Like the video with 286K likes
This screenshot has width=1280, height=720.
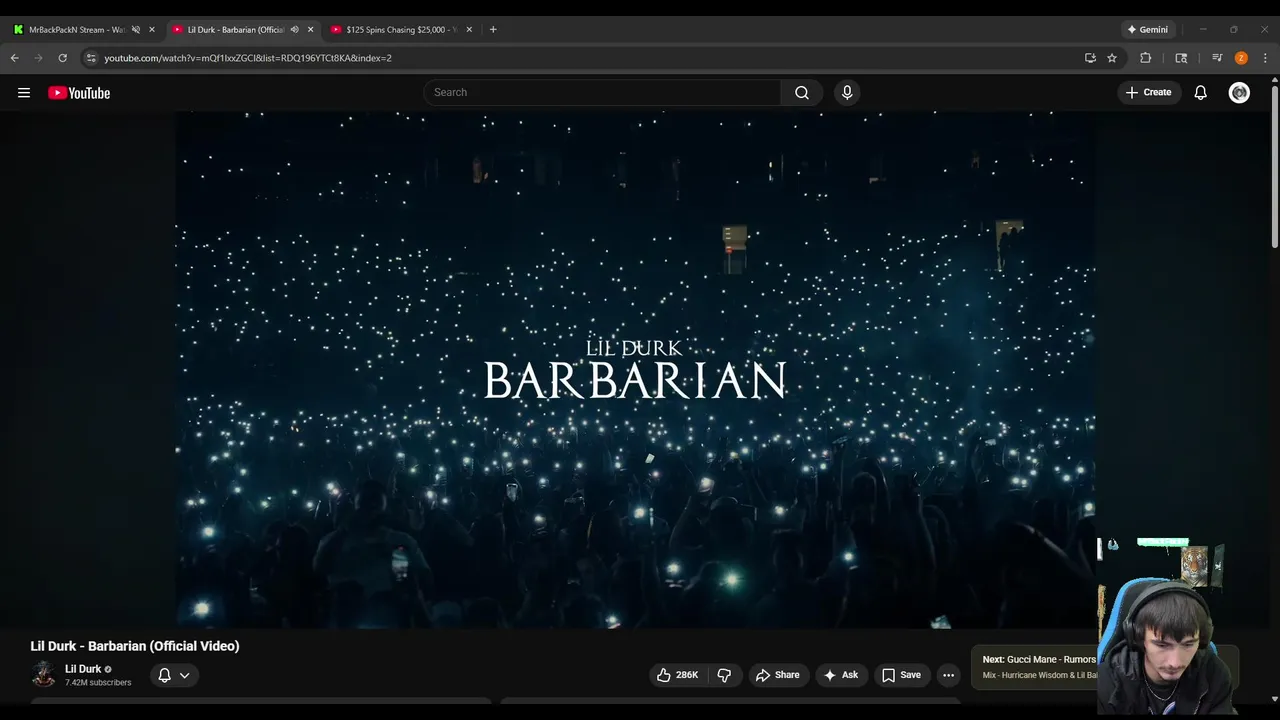point(677,675)
